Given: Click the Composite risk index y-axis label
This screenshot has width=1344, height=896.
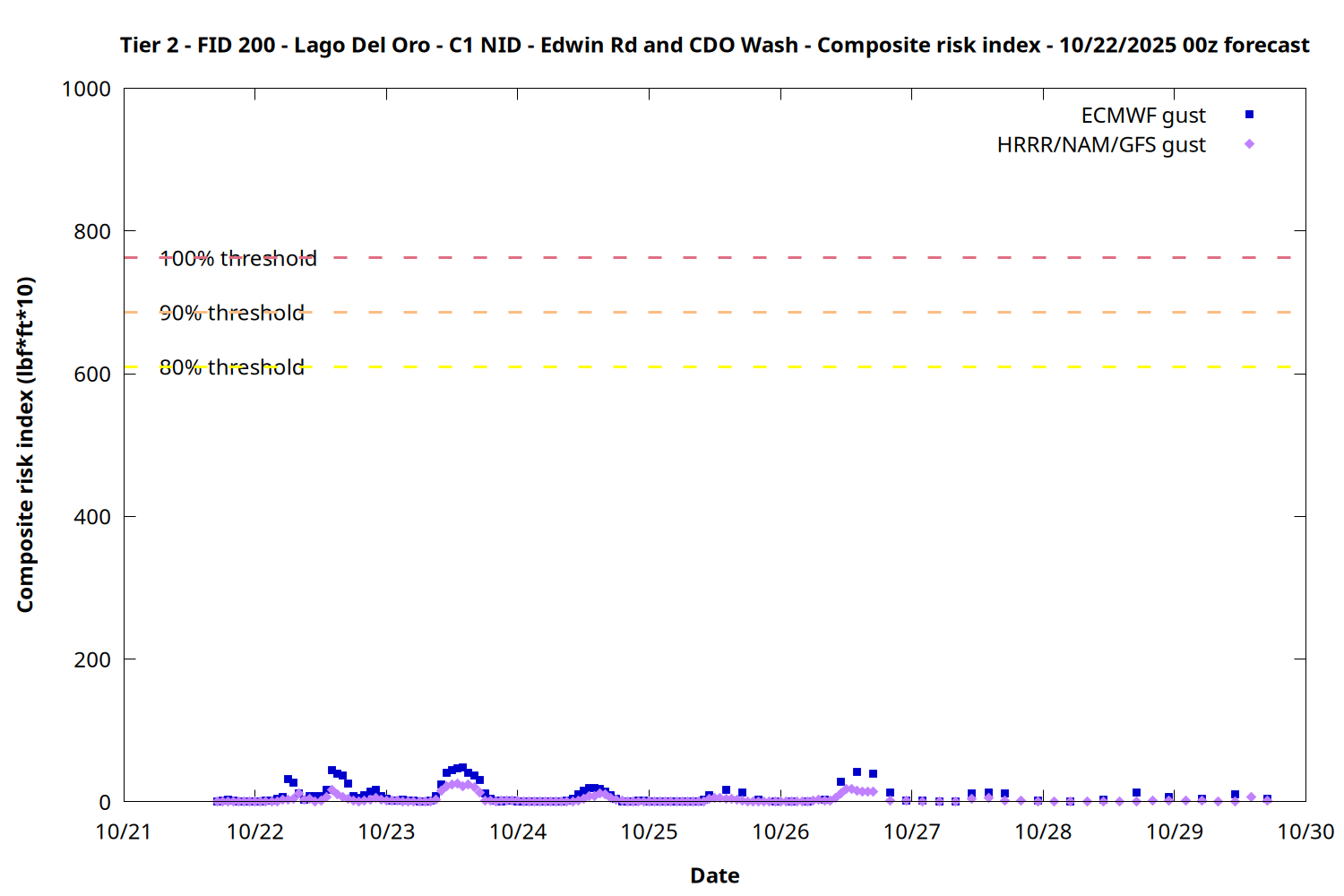Looking at the screenshot, I should 25,444.
